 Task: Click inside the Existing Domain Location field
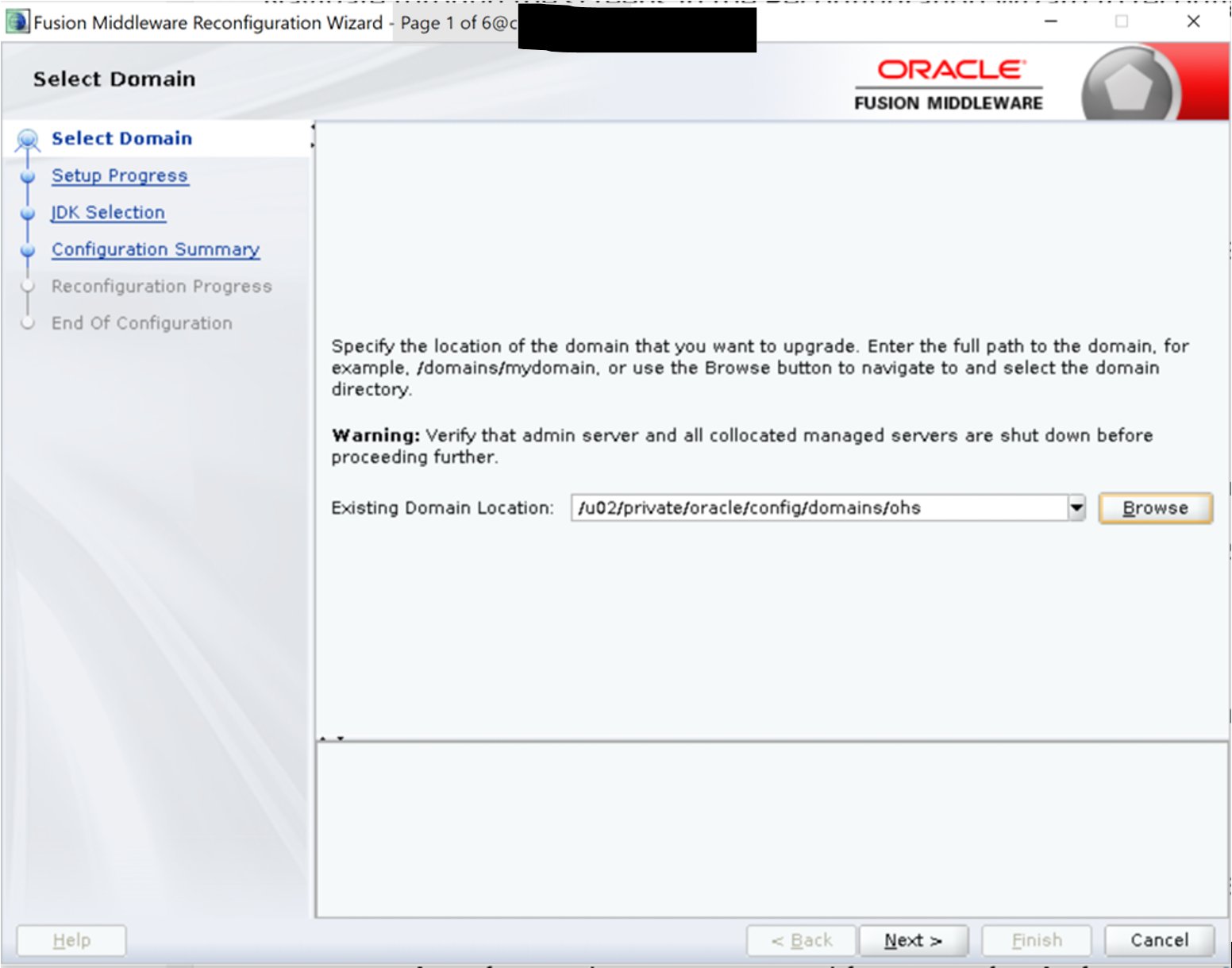pyautogui.click(x=818, y=507)
